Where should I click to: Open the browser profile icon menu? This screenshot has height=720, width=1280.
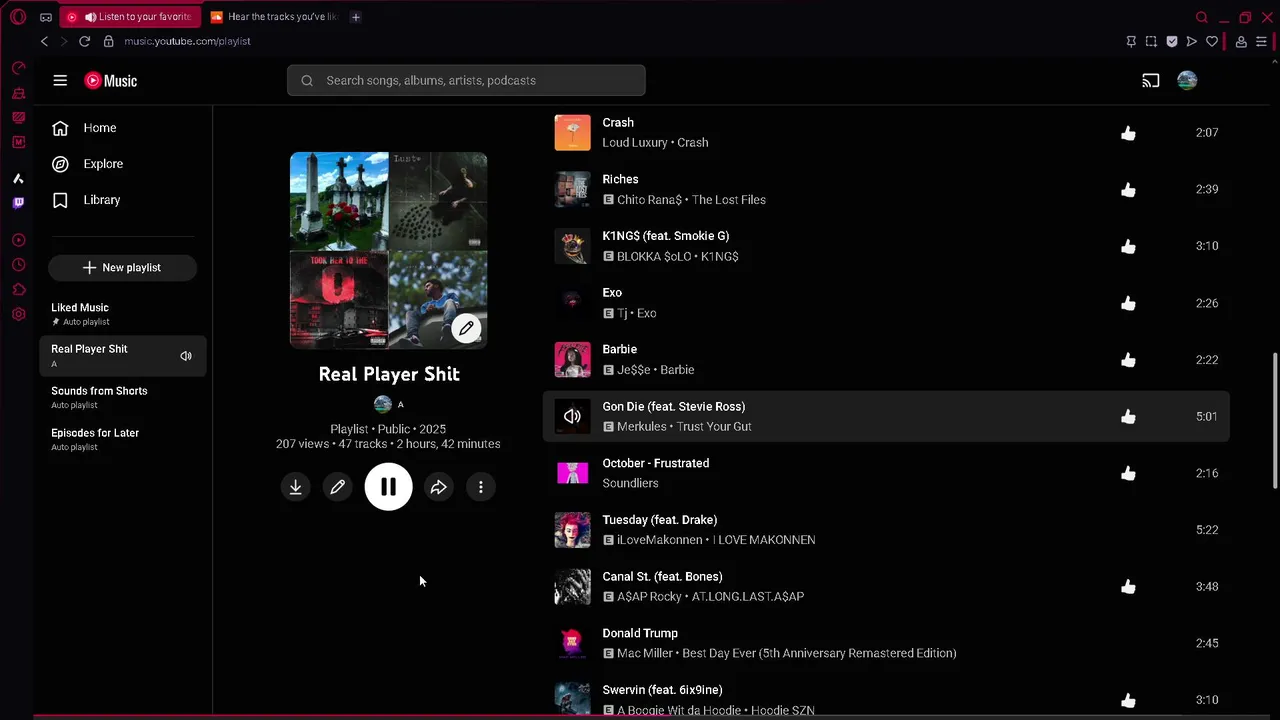pyautogui.click(x=1241, y=41)
